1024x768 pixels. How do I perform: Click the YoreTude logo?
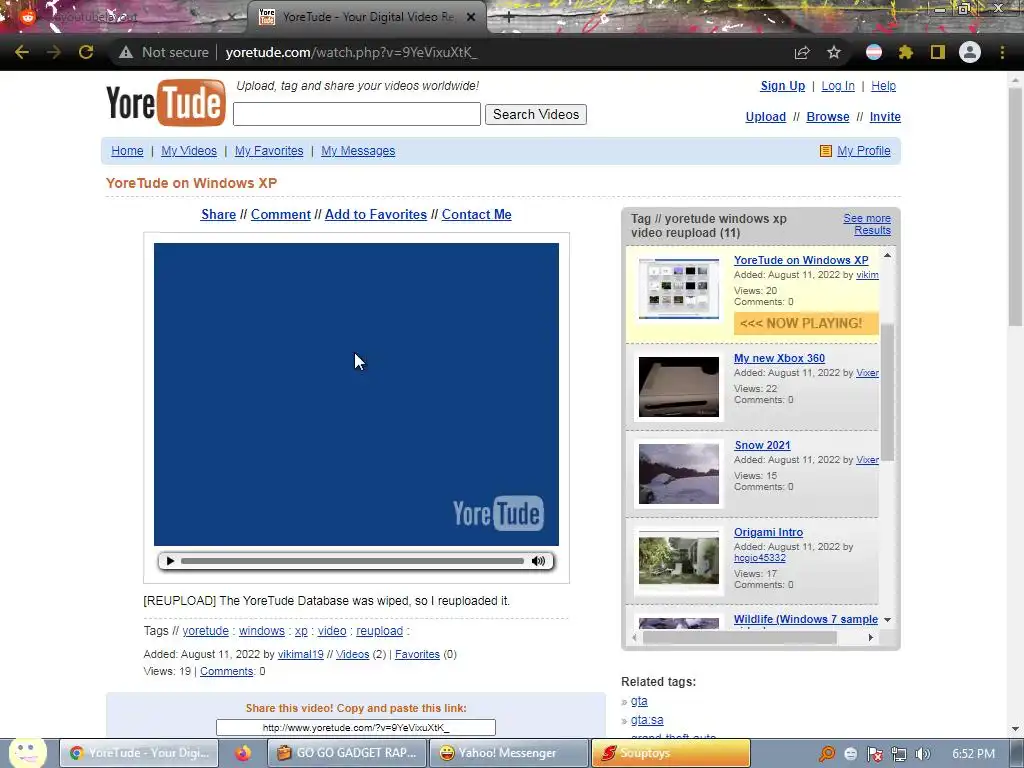(166, 103)
